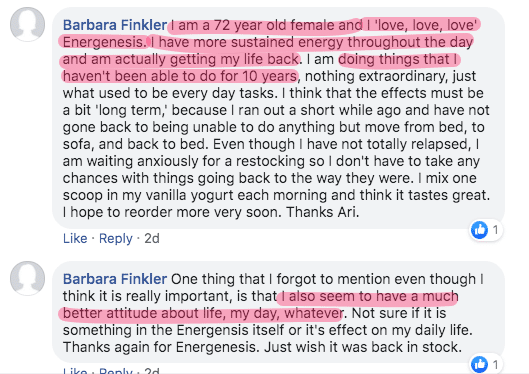Open Barbara Finkler's name on first comment
Image resolution: width=529 pixels, height=374 pixels.
tap(115, 25)
